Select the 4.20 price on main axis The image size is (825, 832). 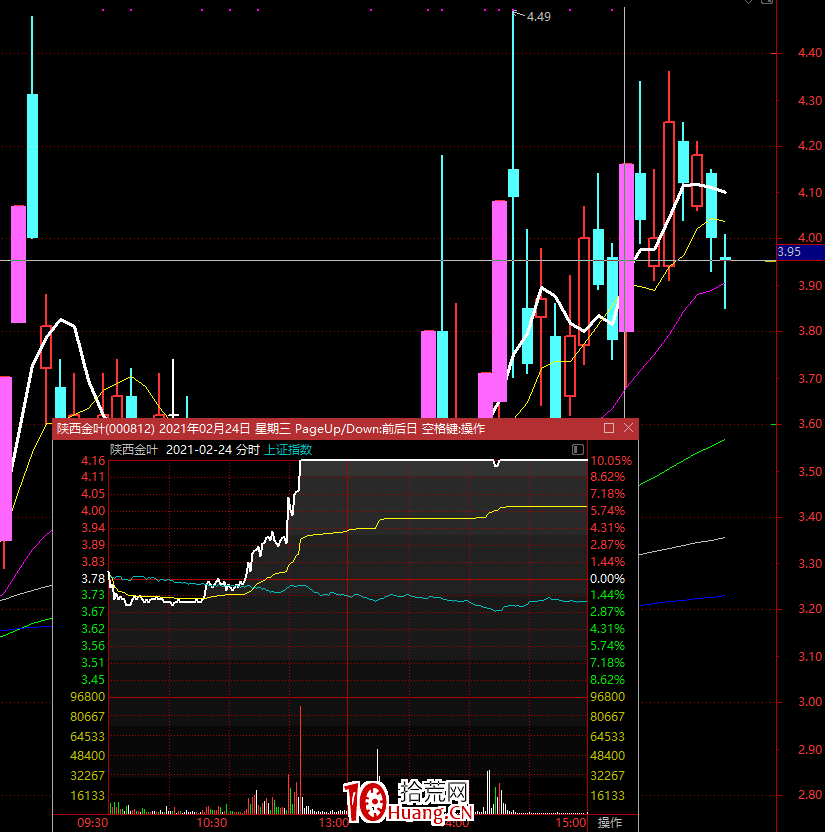pos(810,145)
